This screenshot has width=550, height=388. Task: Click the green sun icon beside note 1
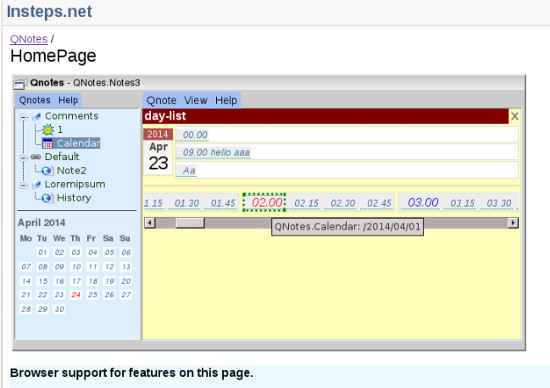(x=48, y=130)
